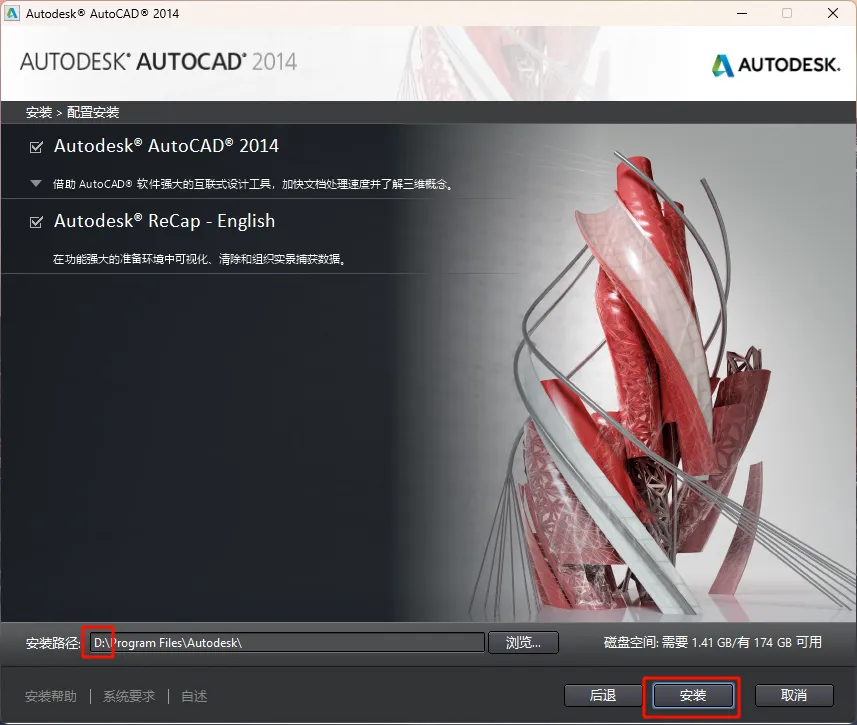Click the install path input field
The image size is (857, 725).
coord(287,642)
